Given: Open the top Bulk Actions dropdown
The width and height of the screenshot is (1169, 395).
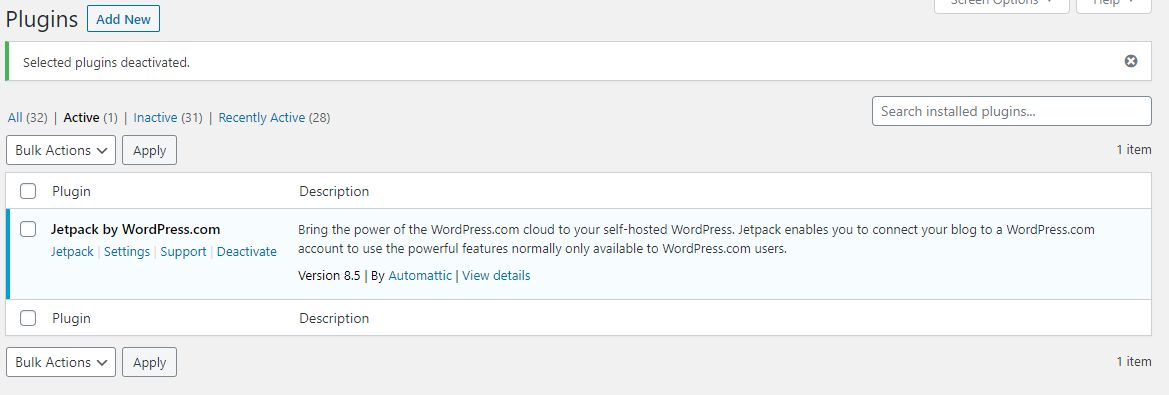Looking at the screenshot, I should tap(61, 150).
